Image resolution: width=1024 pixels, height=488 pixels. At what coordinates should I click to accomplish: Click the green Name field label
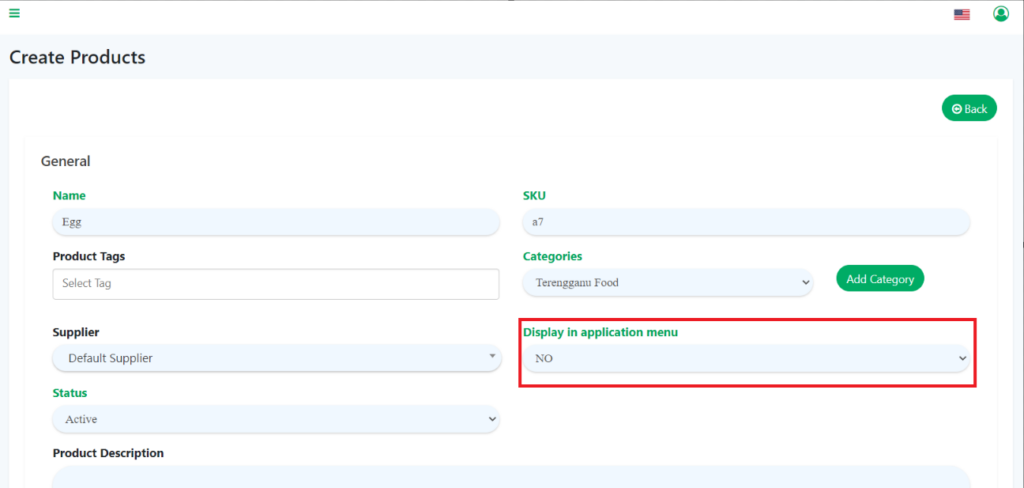[69, 196]
